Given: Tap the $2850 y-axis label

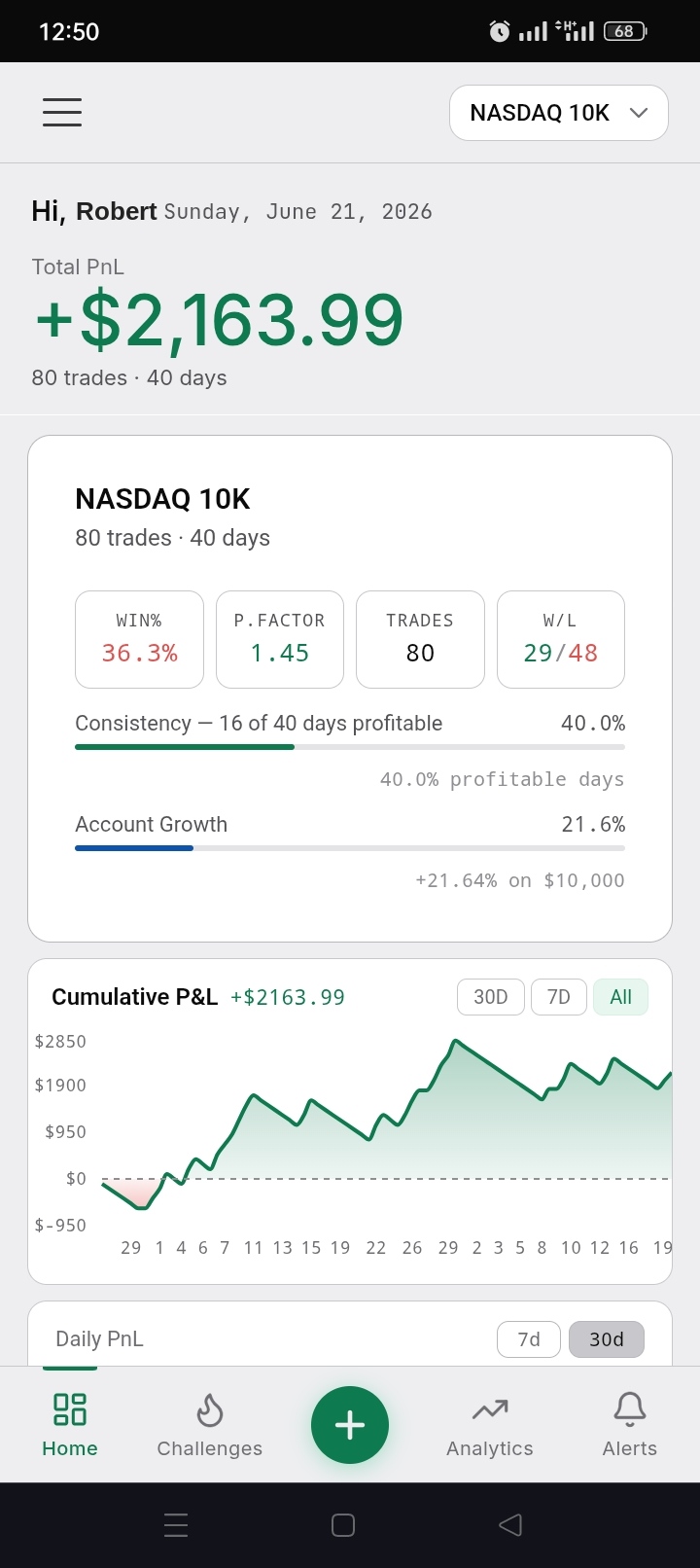Looking at the screenshot, I should coord(60,1042).
